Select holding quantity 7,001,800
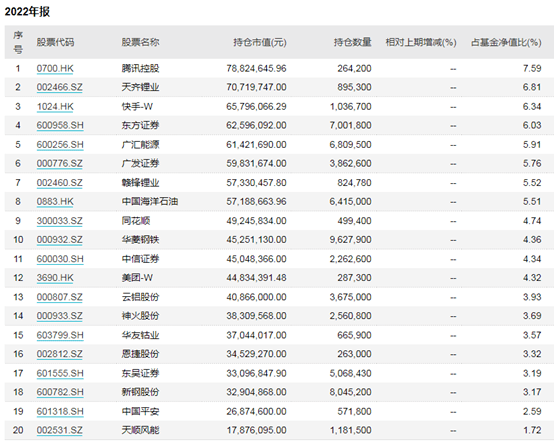Screen dimensions: 554x442 (x=350, y=125)
